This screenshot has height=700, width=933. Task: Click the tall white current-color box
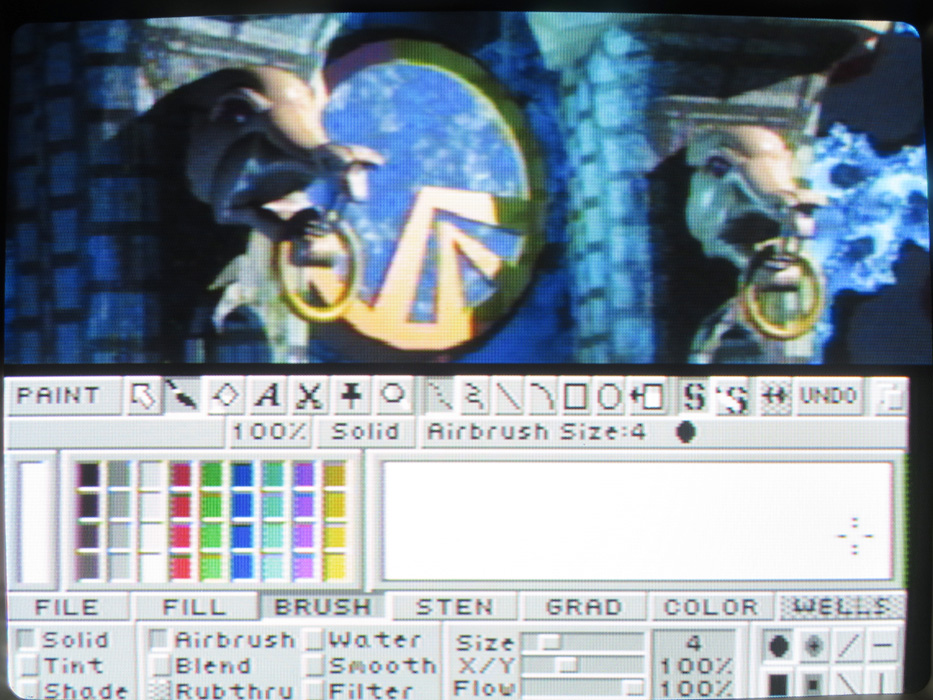pyautogui.click(x=36, y=521)
